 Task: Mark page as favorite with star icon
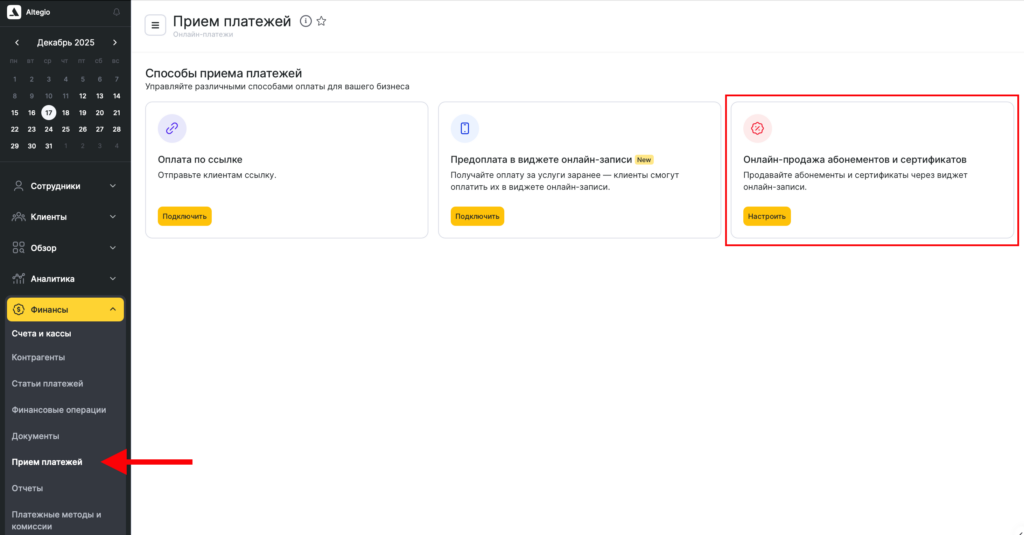[321, 22]
